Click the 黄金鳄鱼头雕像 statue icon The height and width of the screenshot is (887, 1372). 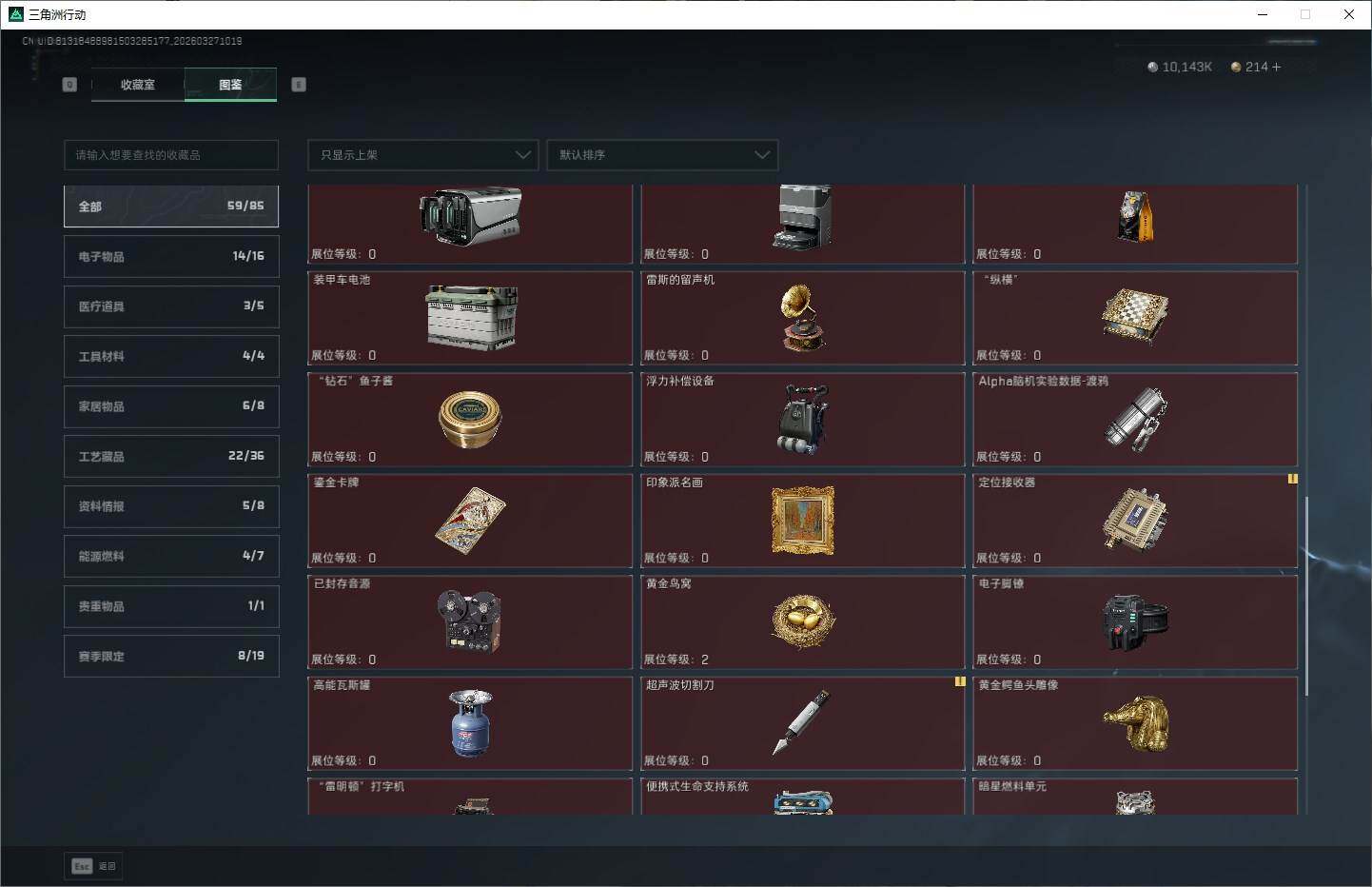1134,723
